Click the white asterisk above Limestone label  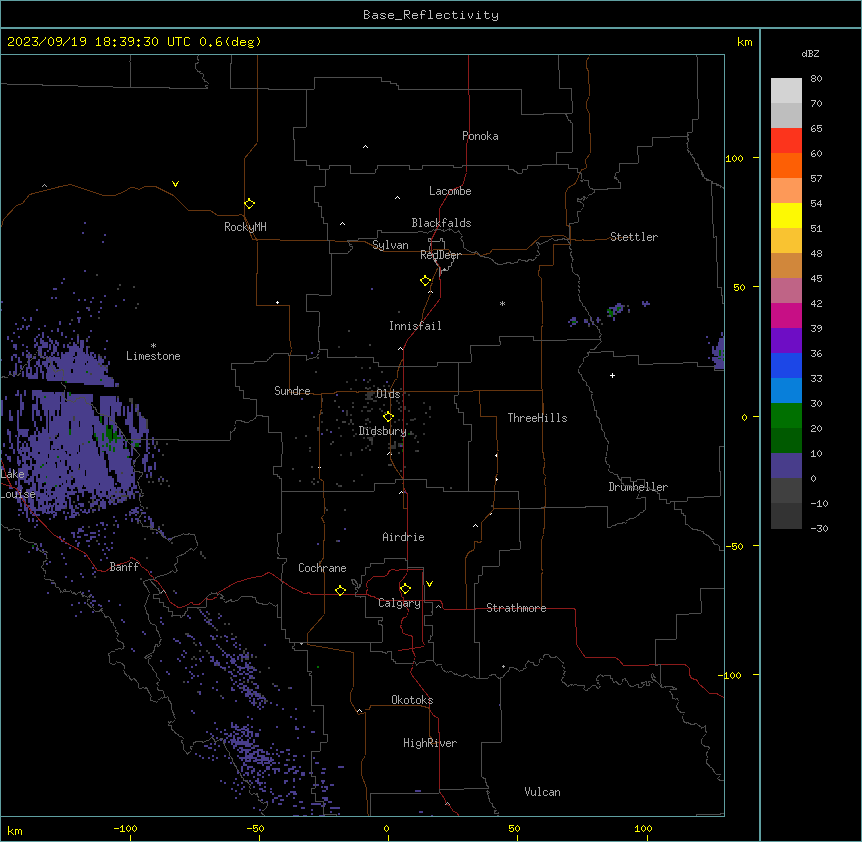153,346
